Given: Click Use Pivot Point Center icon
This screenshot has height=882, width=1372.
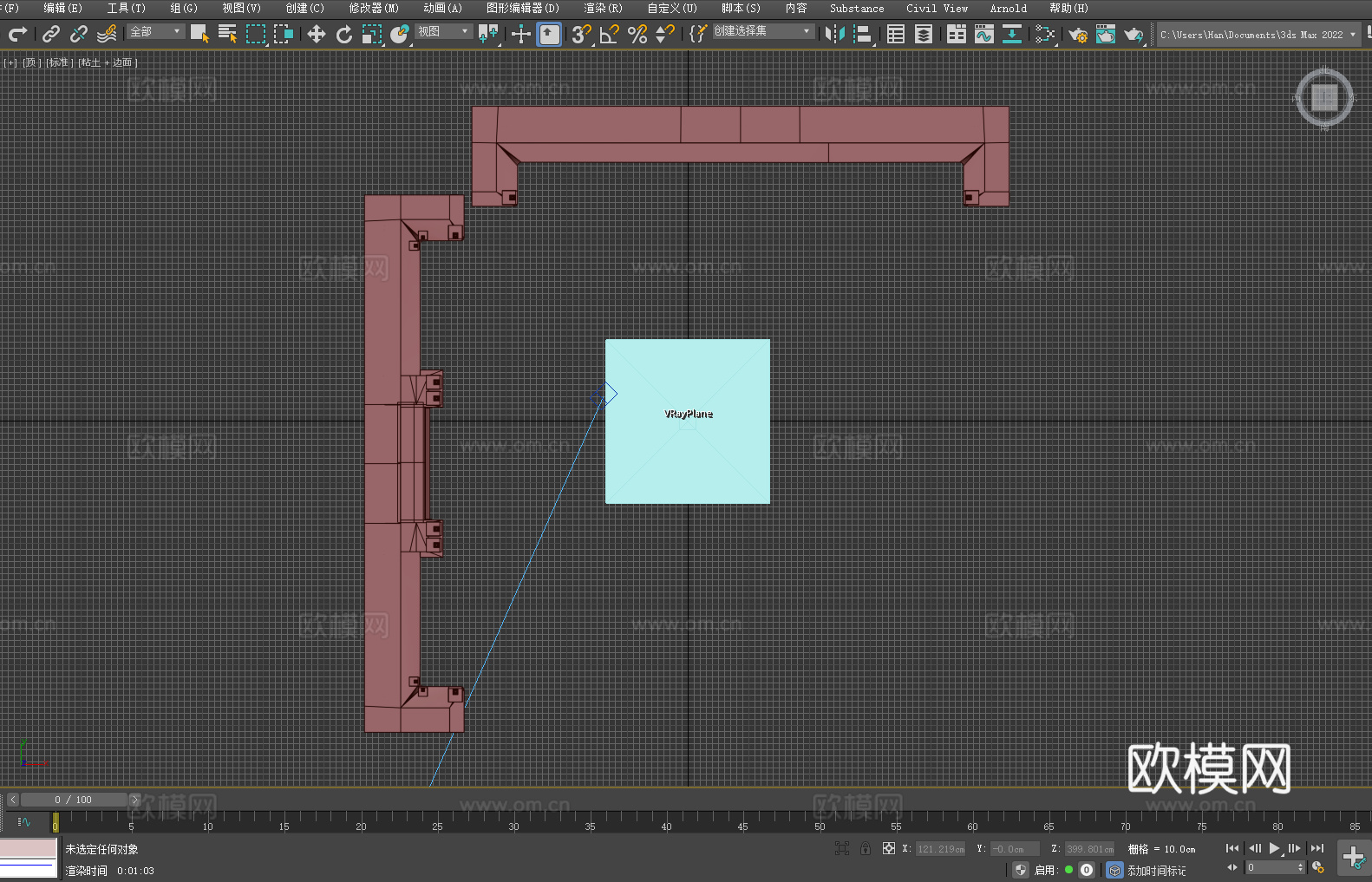Looking at the screenshot, I should 488,34.
